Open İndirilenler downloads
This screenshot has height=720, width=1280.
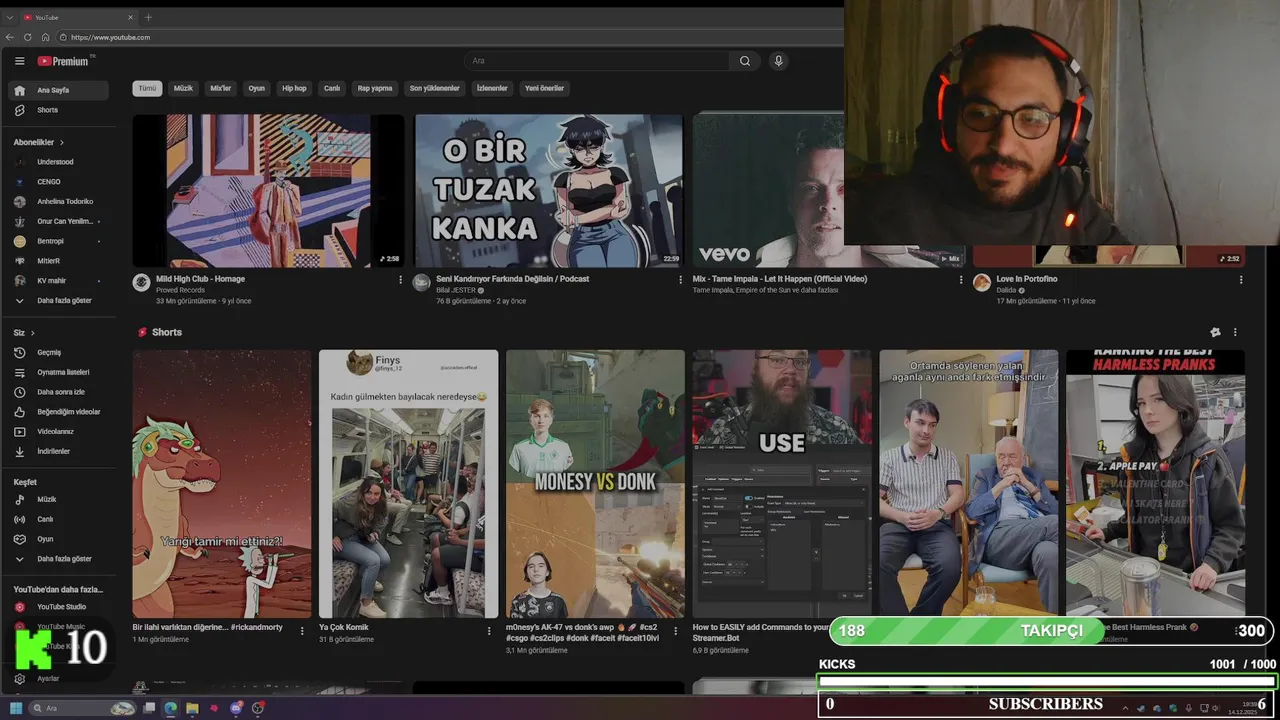(58, 451)
